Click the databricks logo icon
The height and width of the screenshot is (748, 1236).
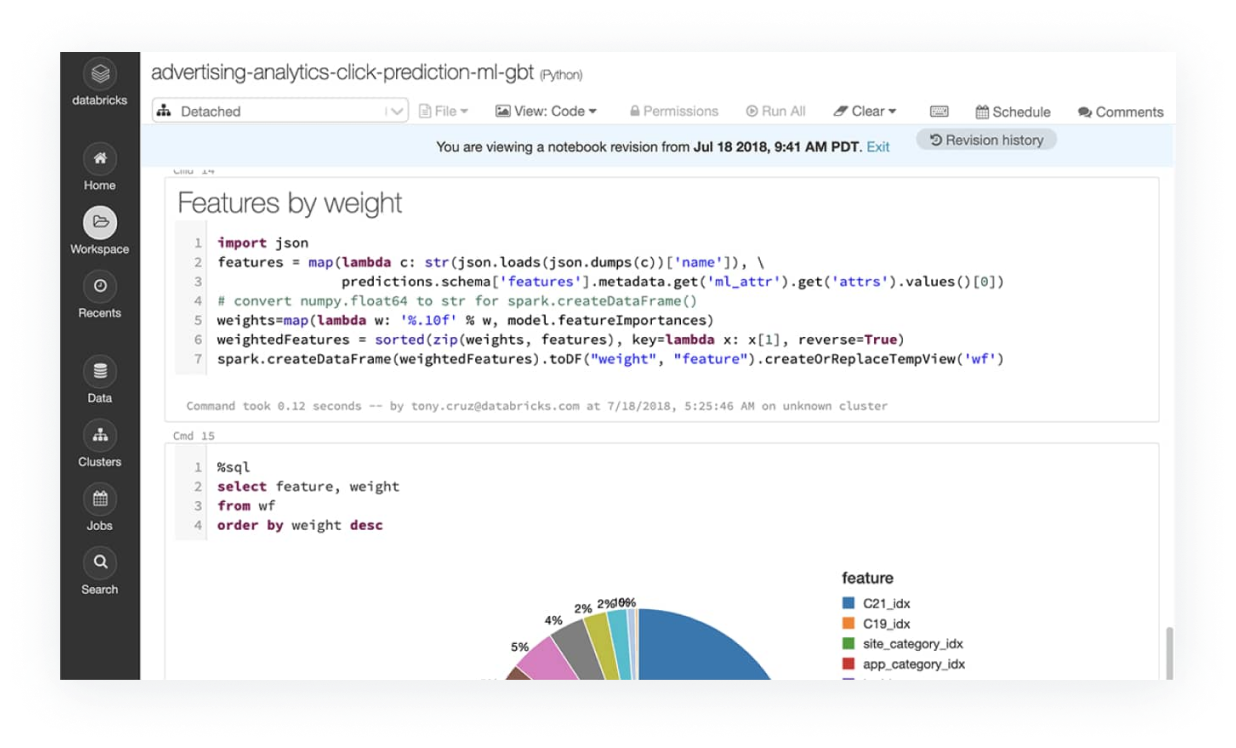coord(100,74)
